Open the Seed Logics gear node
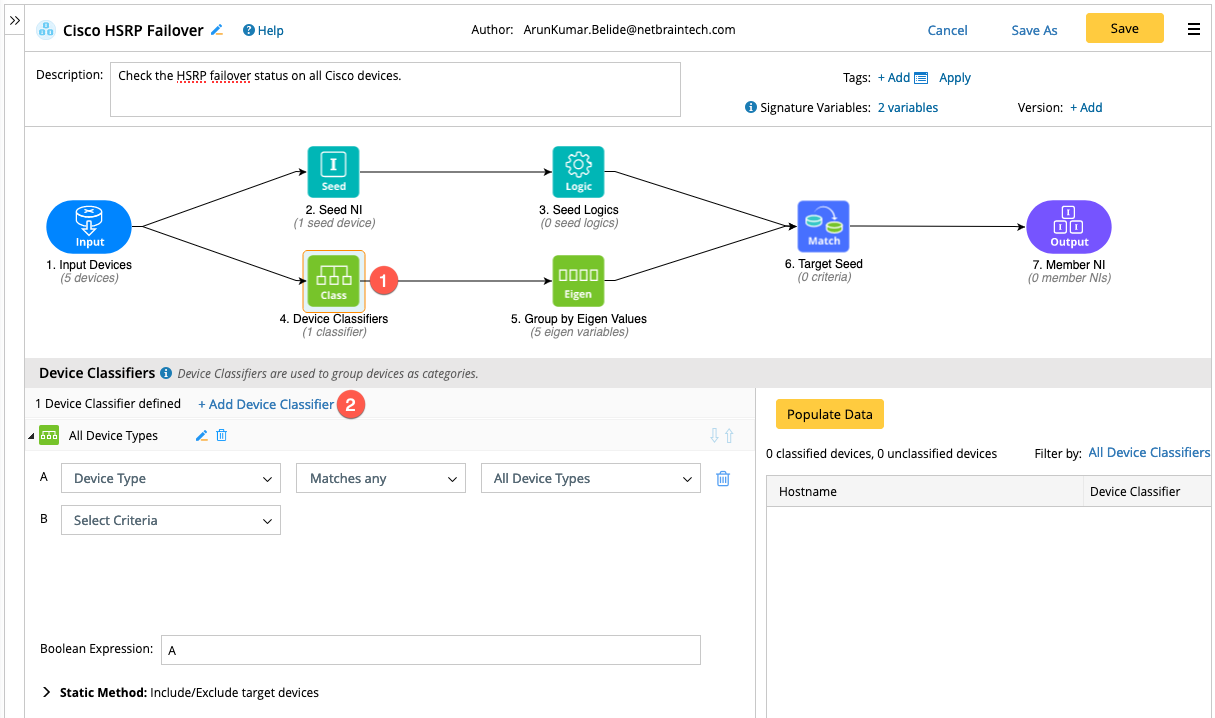1215x718 pixels. click(x=578, y=172)
